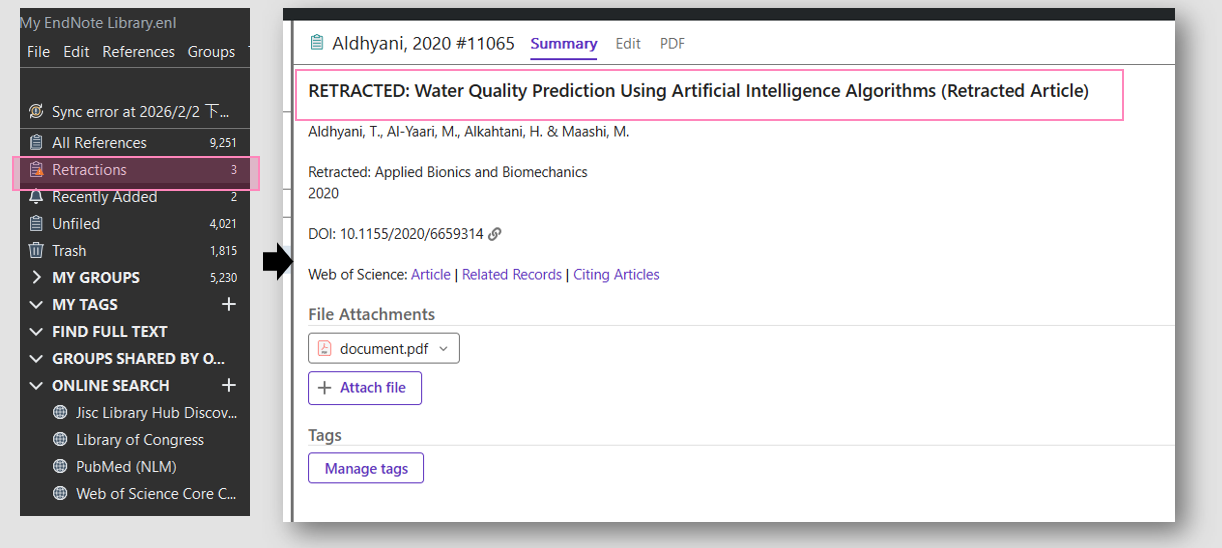Click the DOI link chain icon
1222x548 pixels.
(495, 234)
